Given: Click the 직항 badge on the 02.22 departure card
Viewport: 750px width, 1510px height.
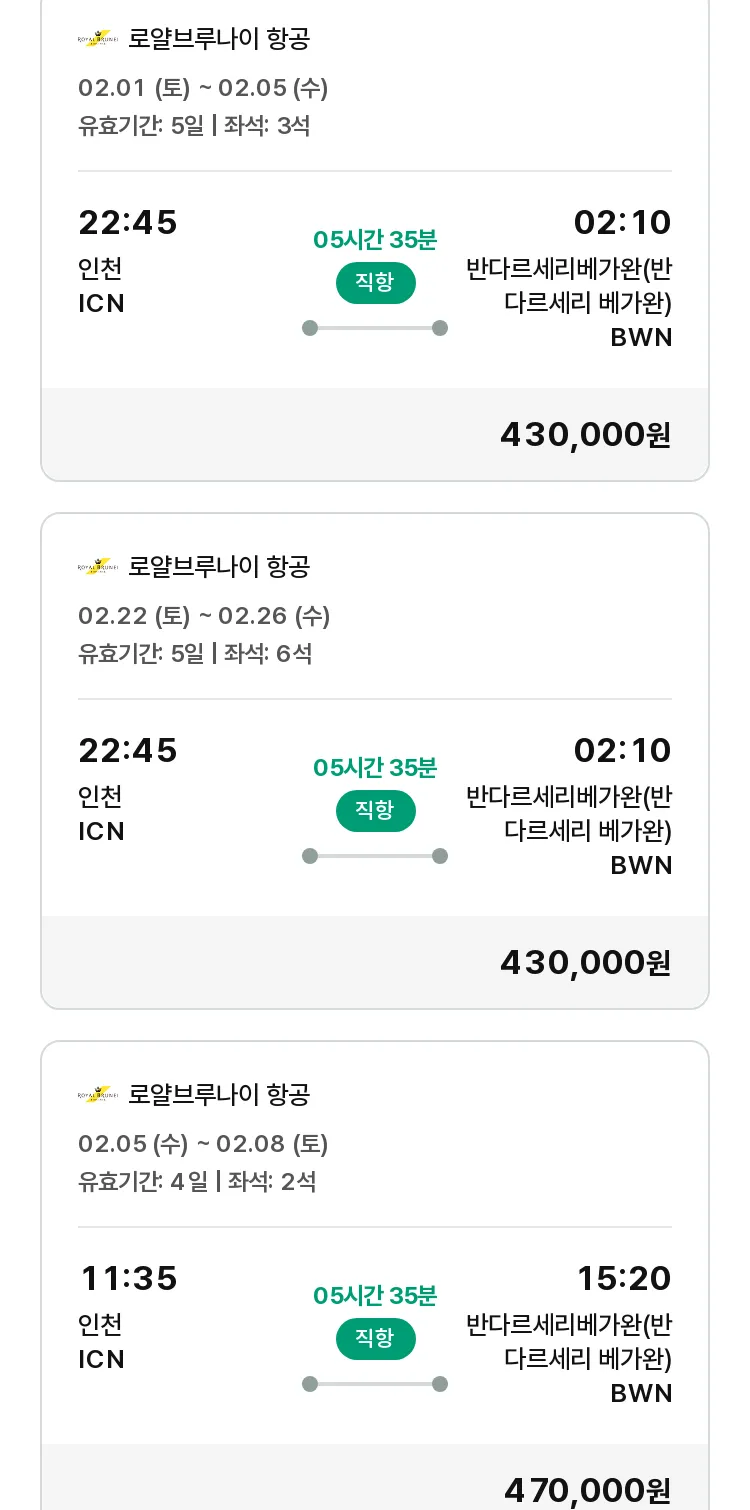Looking at the screenshot, I should [375, 811].
